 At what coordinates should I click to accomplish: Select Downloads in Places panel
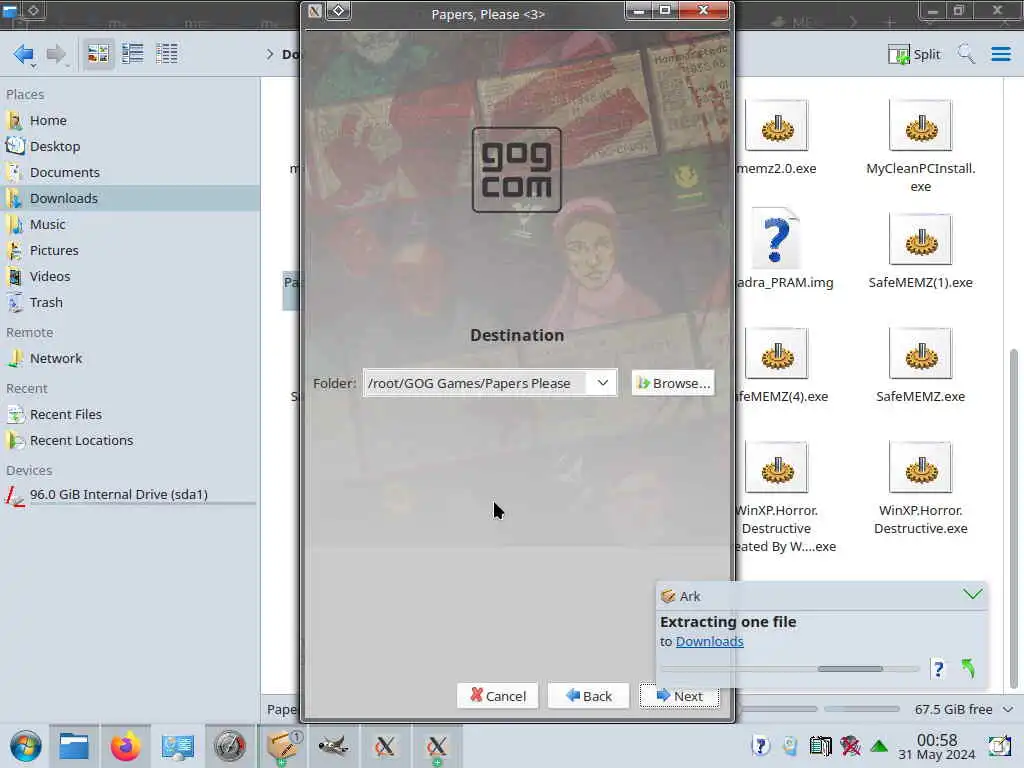click(130, 199)
